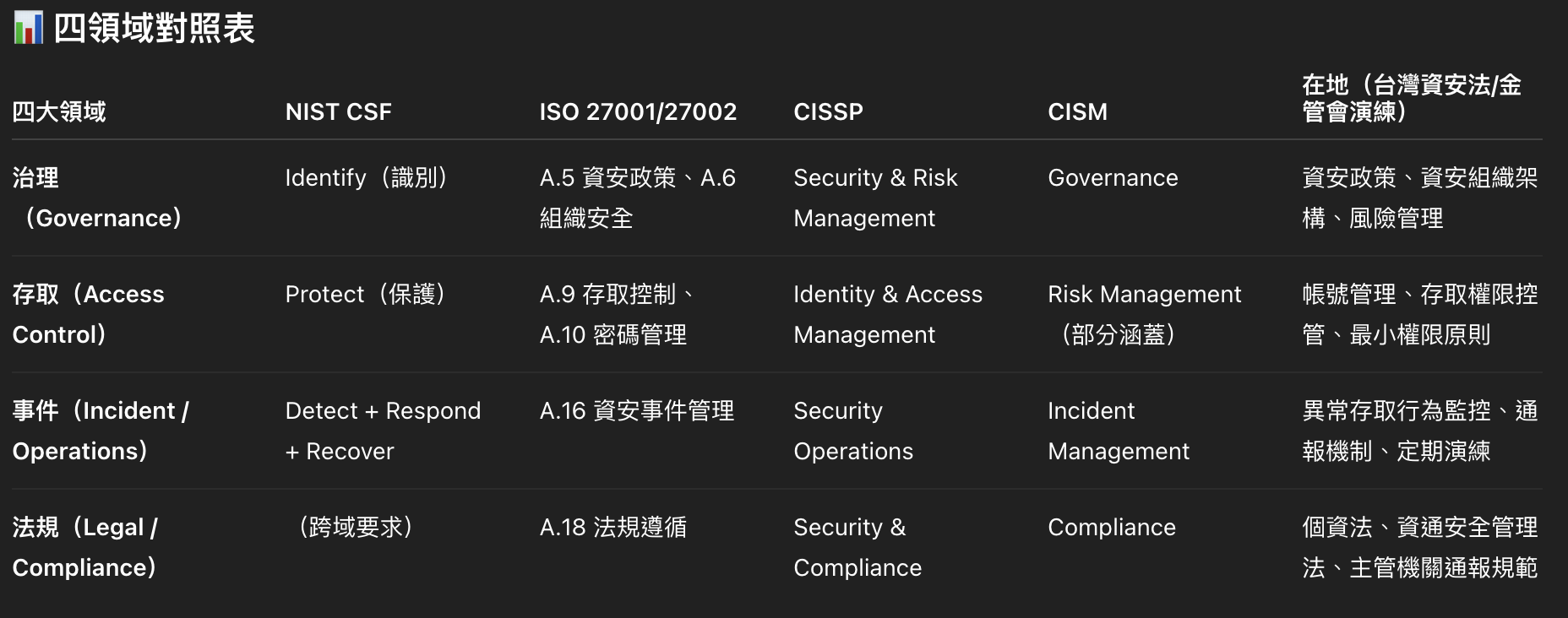Click the CISSP column header
1568x618 pixels.
coord(829,111)
